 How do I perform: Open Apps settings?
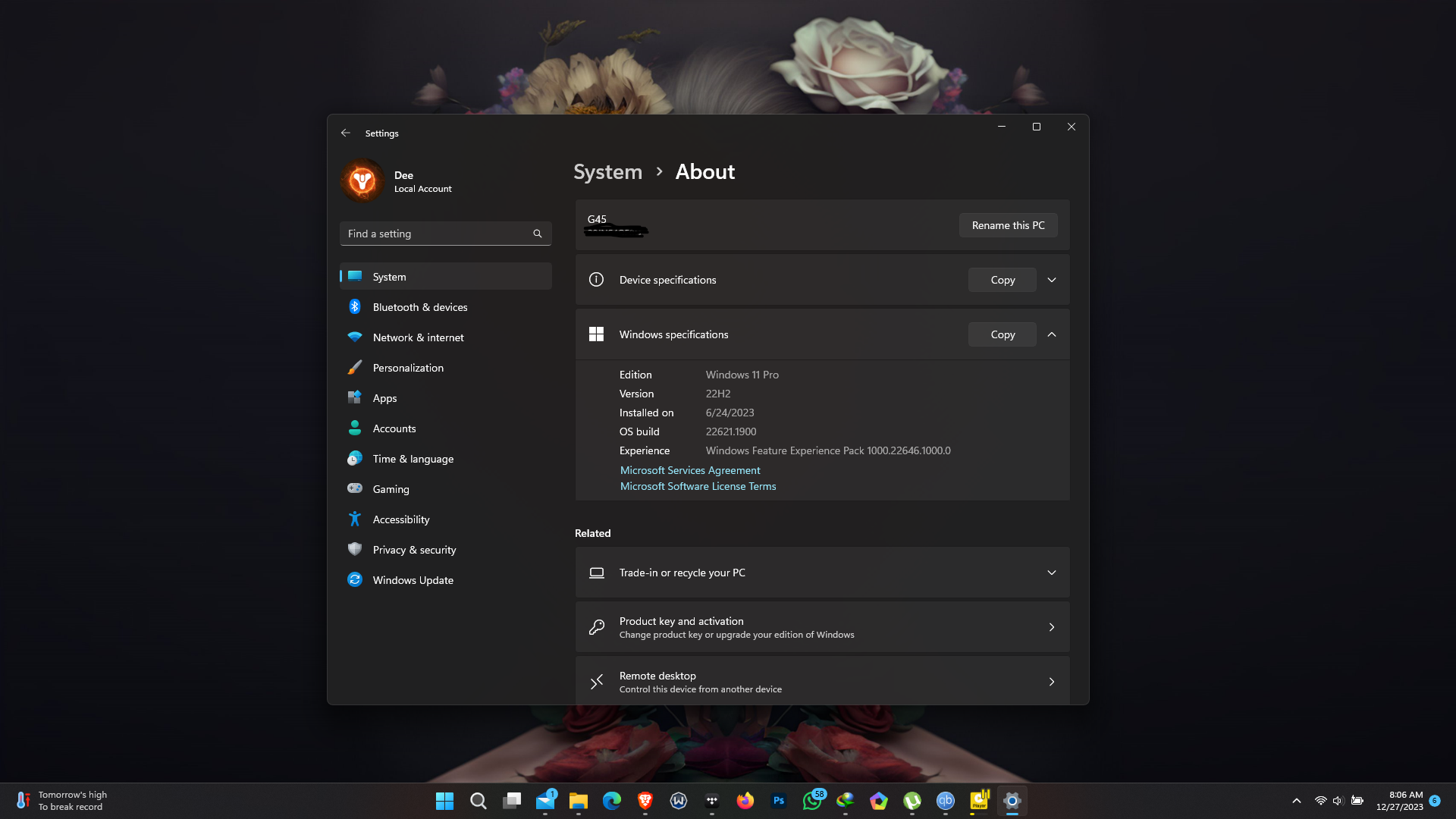click(x=446, y=398)
